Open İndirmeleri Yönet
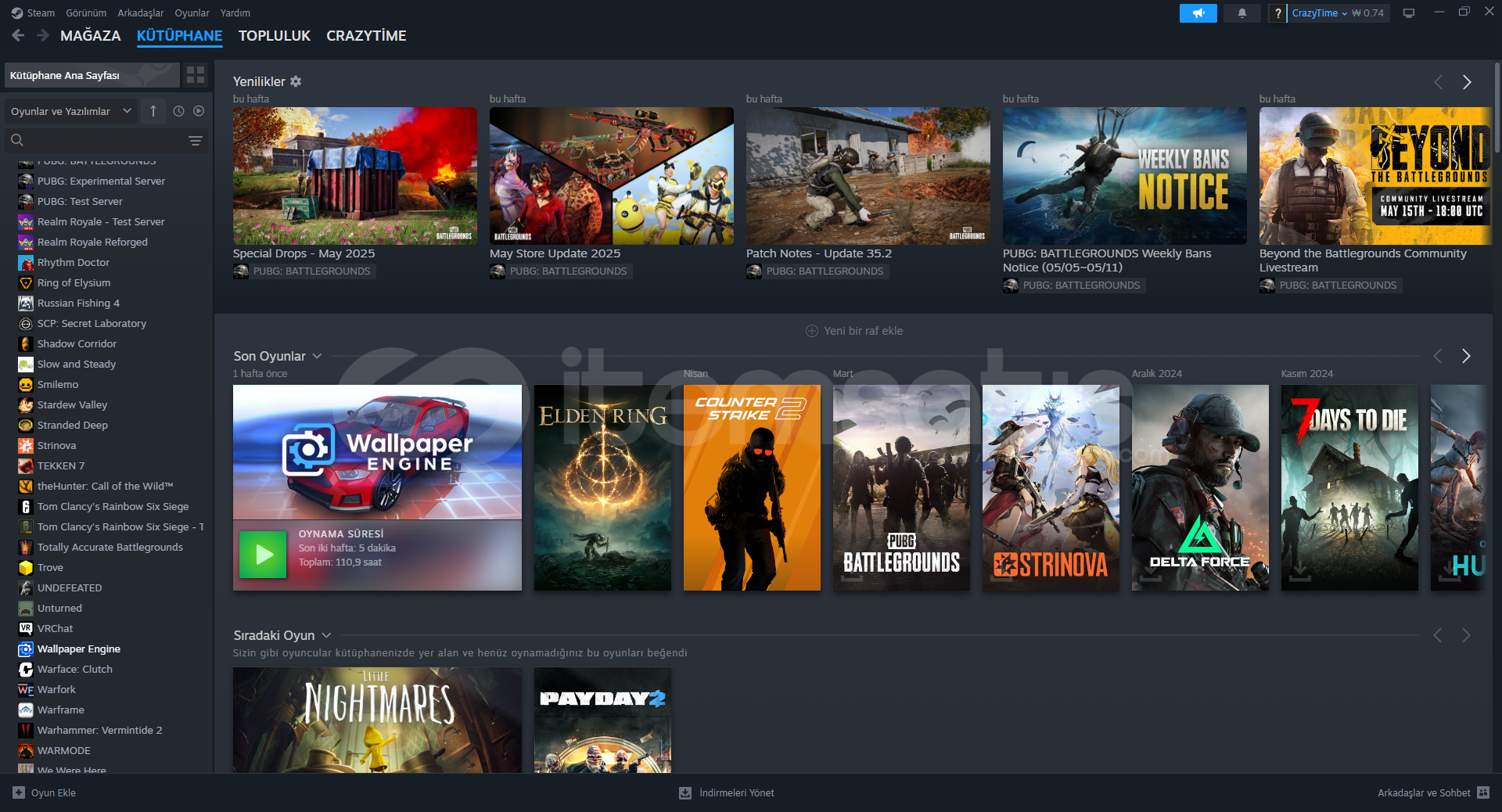This screenshot has height=812, width=1502. (736, 793)
